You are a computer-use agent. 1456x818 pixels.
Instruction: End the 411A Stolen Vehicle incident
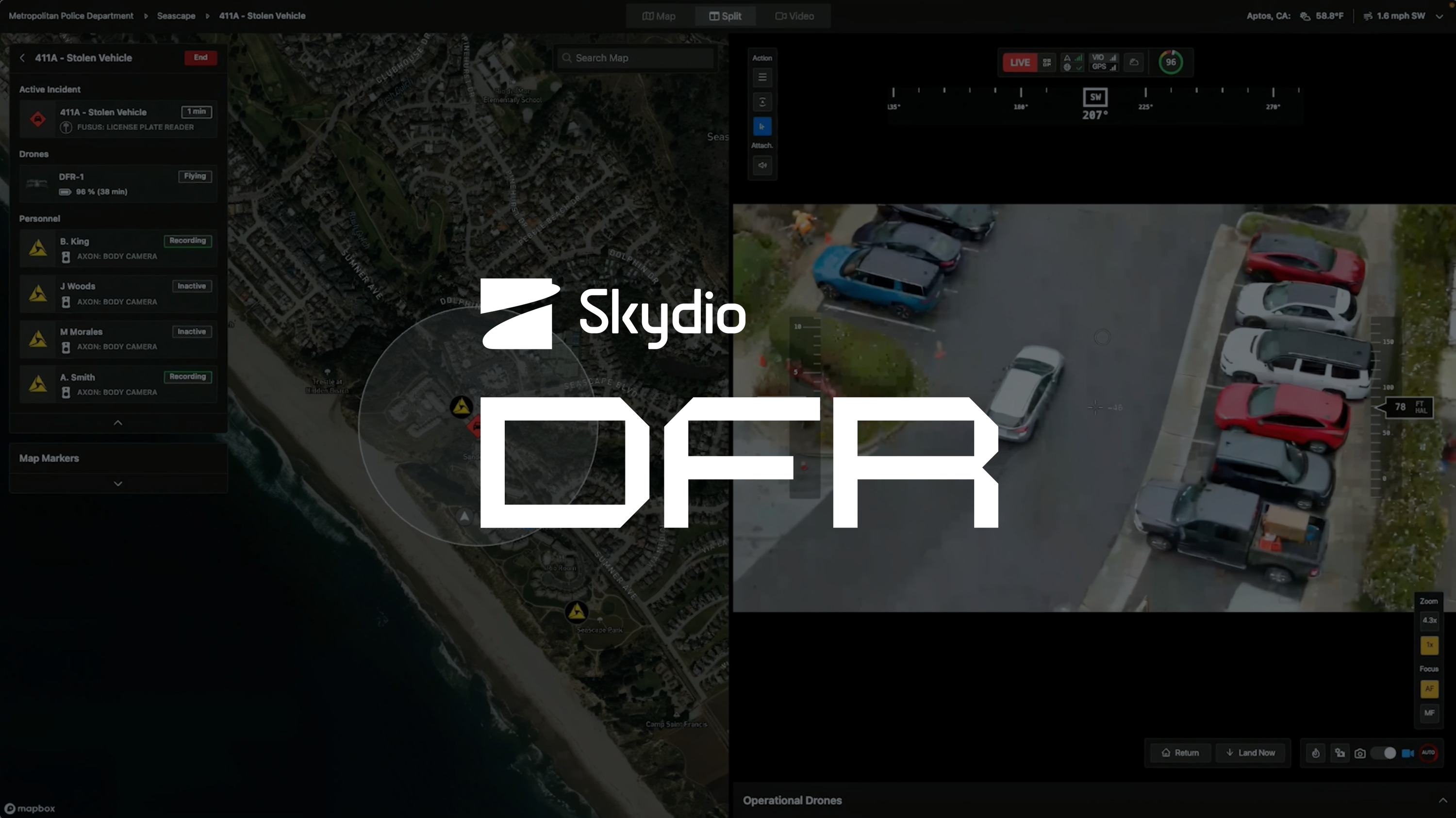[x=200, y=57]
